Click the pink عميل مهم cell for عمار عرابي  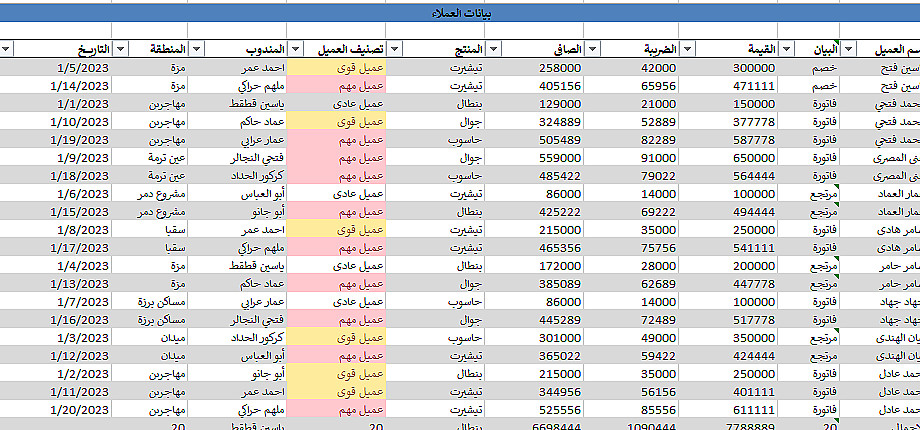click(336, 140)
